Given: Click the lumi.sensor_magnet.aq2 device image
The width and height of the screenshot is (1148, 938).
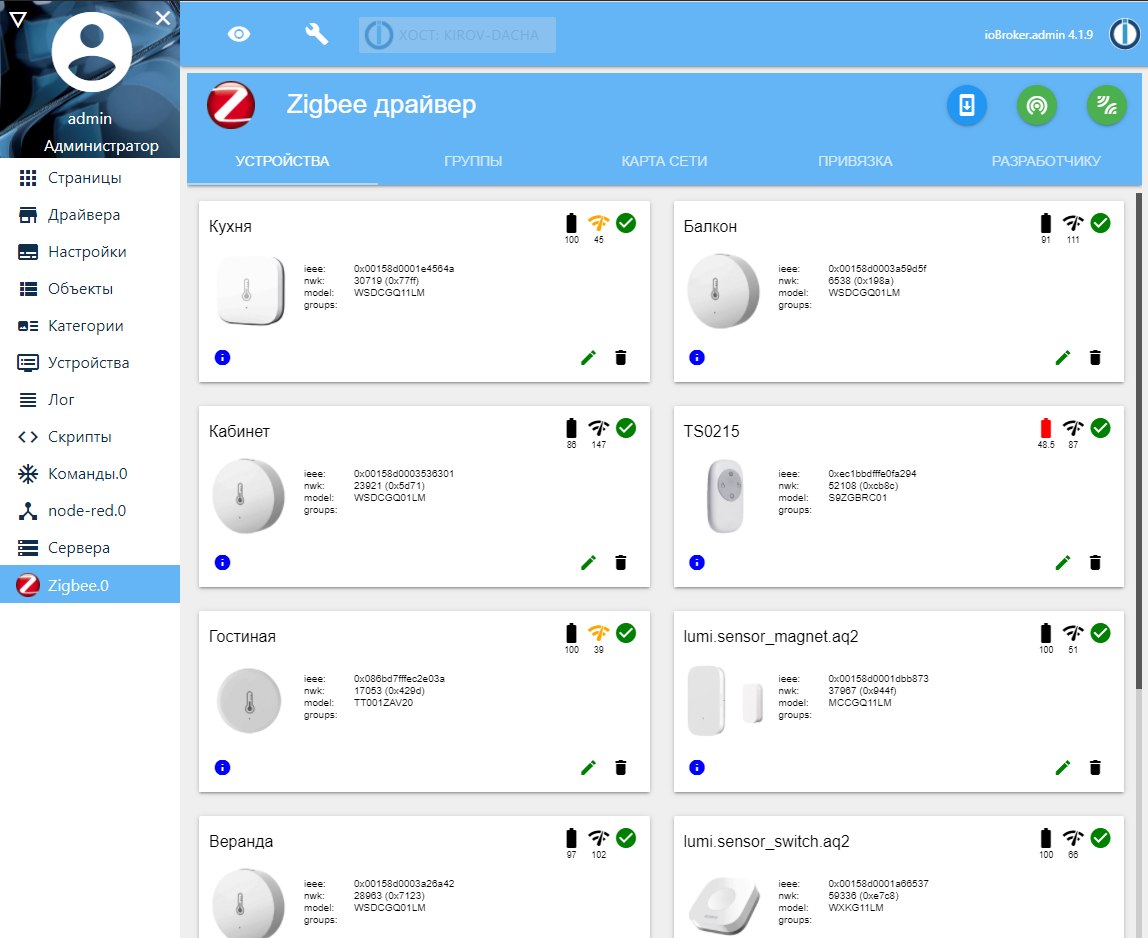Looking at the screenshot, I should click(725, 701).
